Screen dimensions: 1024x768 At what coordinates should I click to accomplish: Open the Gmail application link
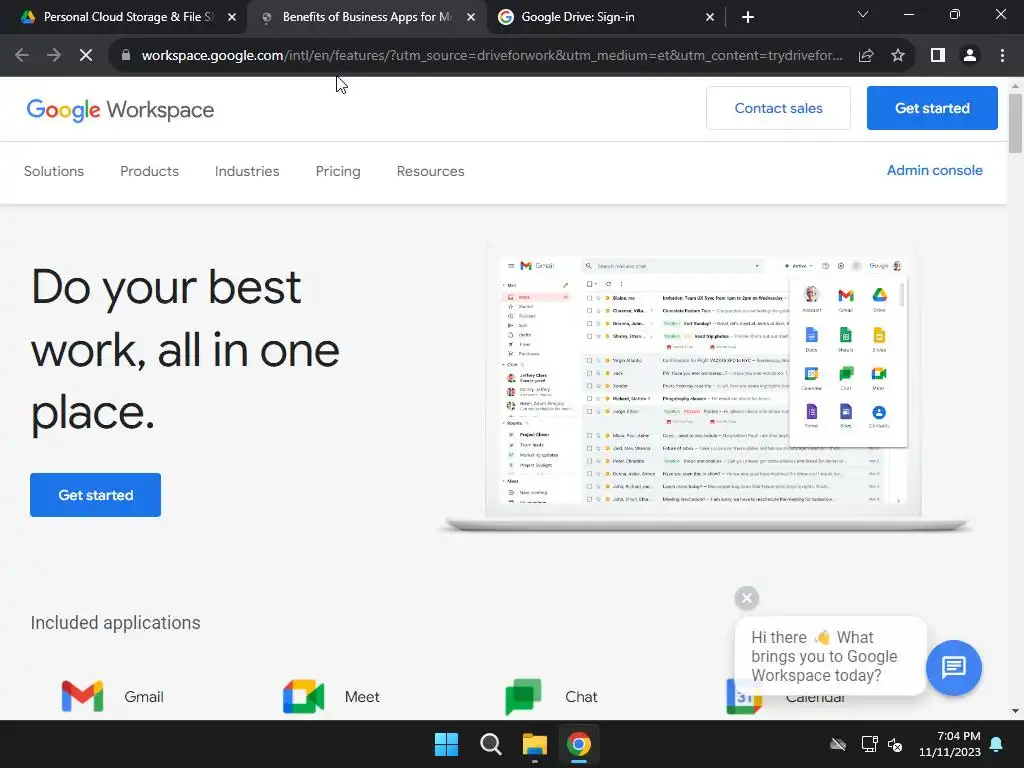[144, 697]
